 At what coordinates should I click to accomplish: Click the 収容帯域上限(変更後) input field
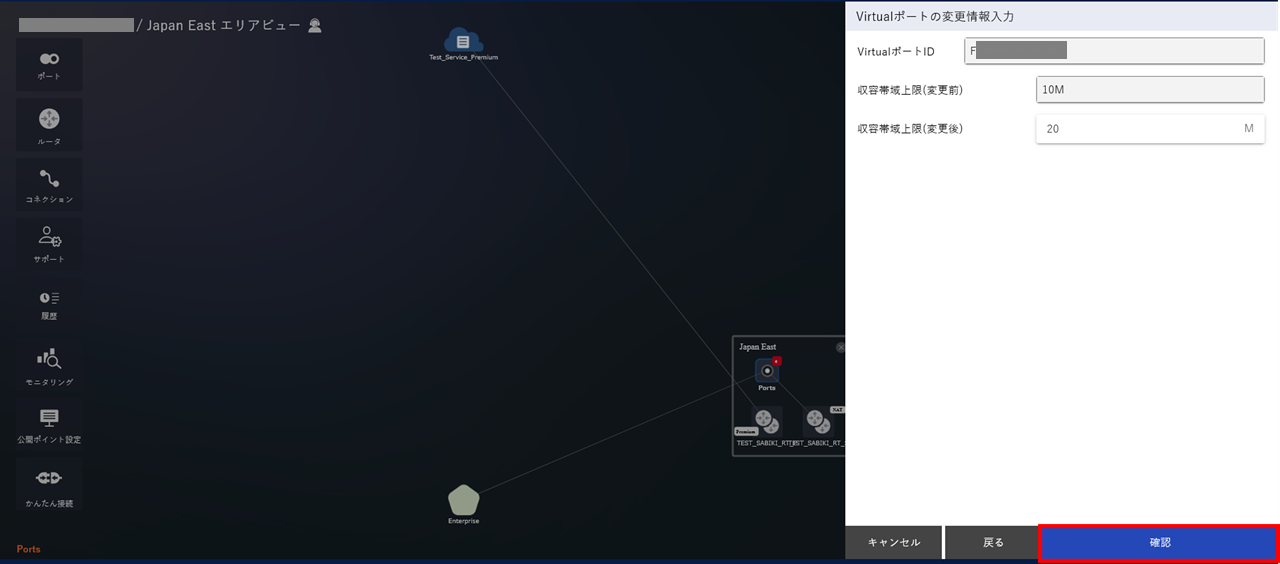coord(1150,129)
